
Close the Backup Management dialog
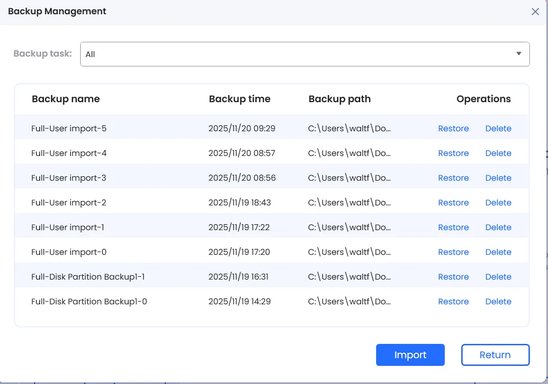(x=535, y=12)
